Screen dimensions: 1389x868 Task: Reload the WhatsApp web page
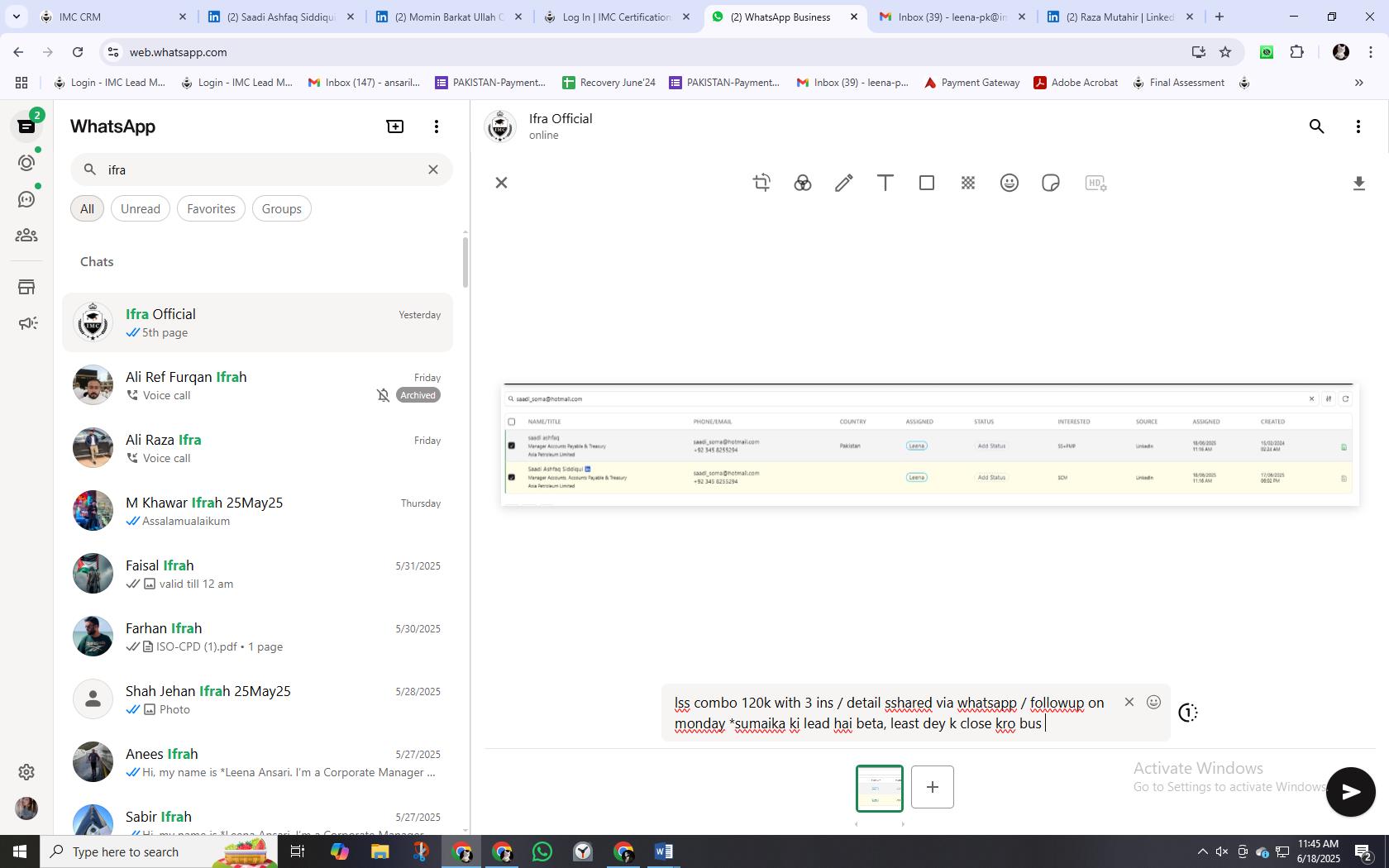tap(77, 52)
